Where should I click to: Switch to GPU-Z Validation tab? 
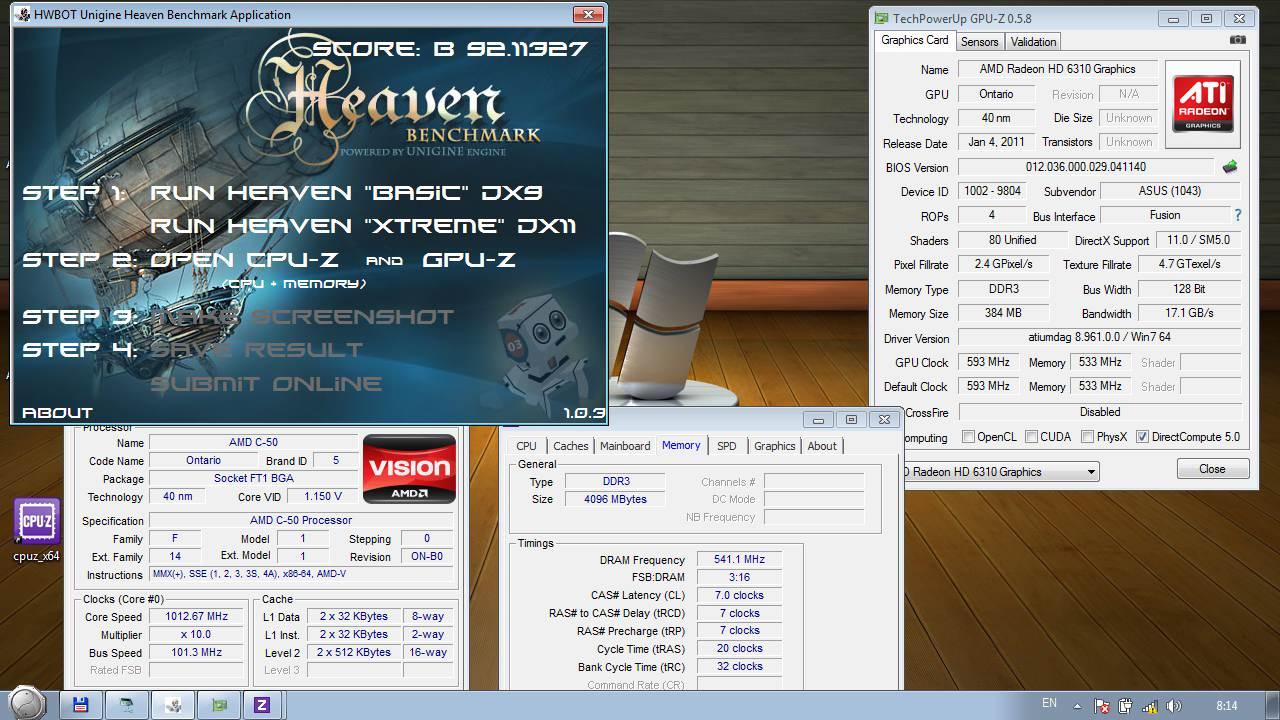[x=1033, y=42]
